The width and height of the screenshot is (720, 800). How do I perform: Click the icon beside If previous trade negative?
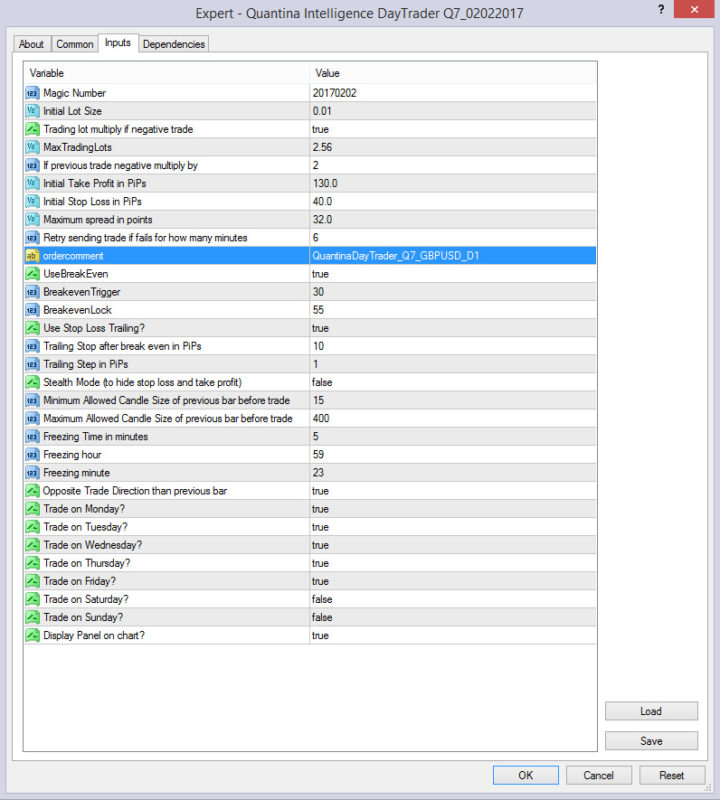[32, 165]
